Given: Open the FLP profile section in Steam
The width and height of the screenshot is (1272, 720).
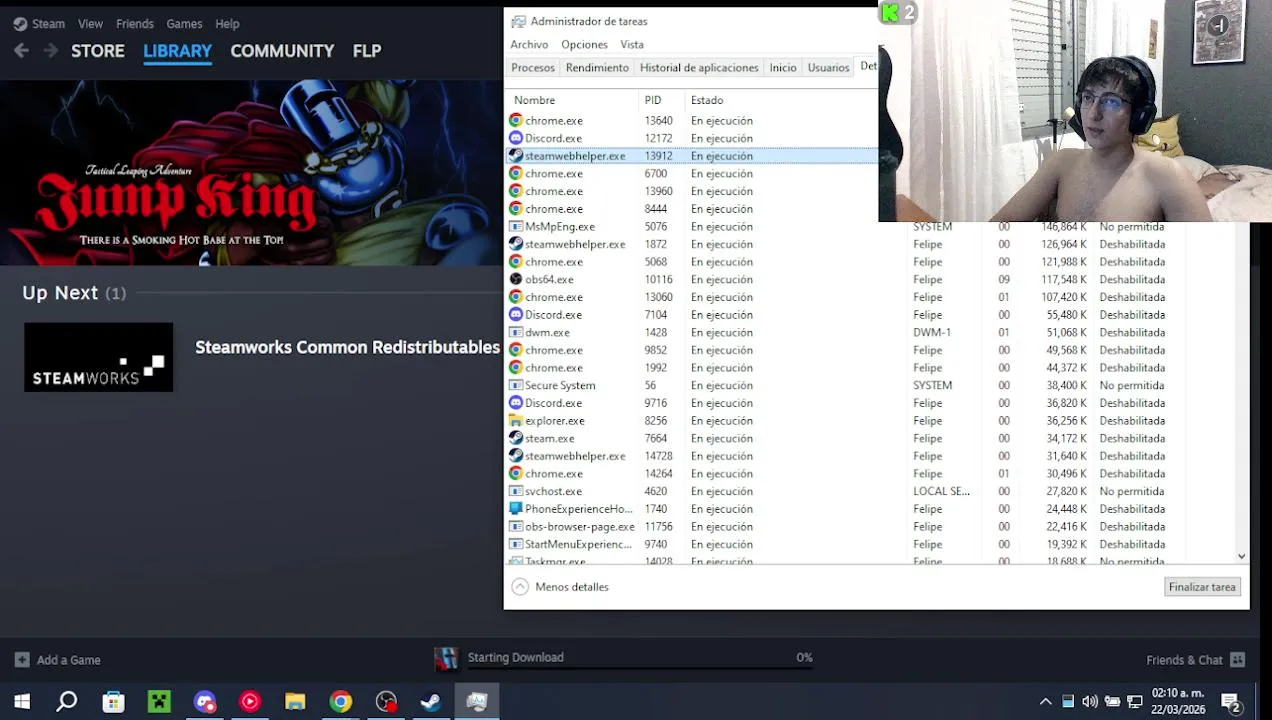Looking at the screenshot, I should (x=367, y=50).
